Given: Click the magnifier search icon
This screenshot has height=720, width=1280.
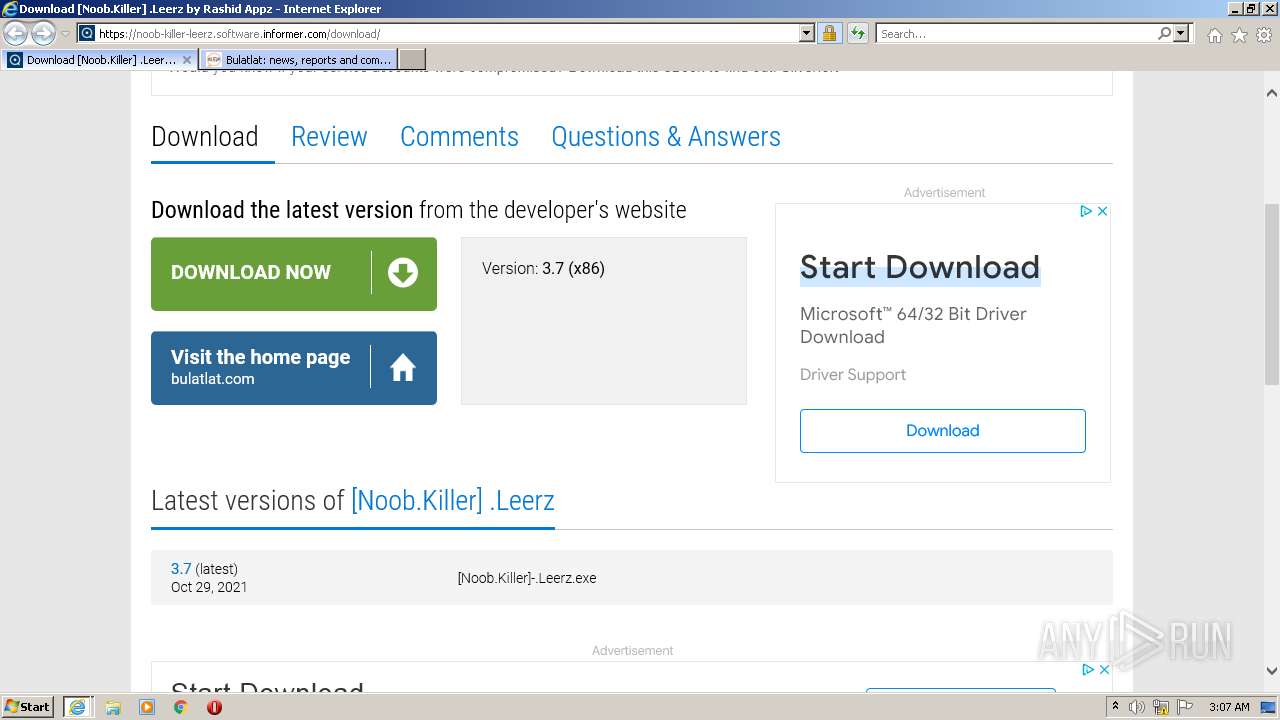Looking at the screenshot, I should [x=1164, y=33].
